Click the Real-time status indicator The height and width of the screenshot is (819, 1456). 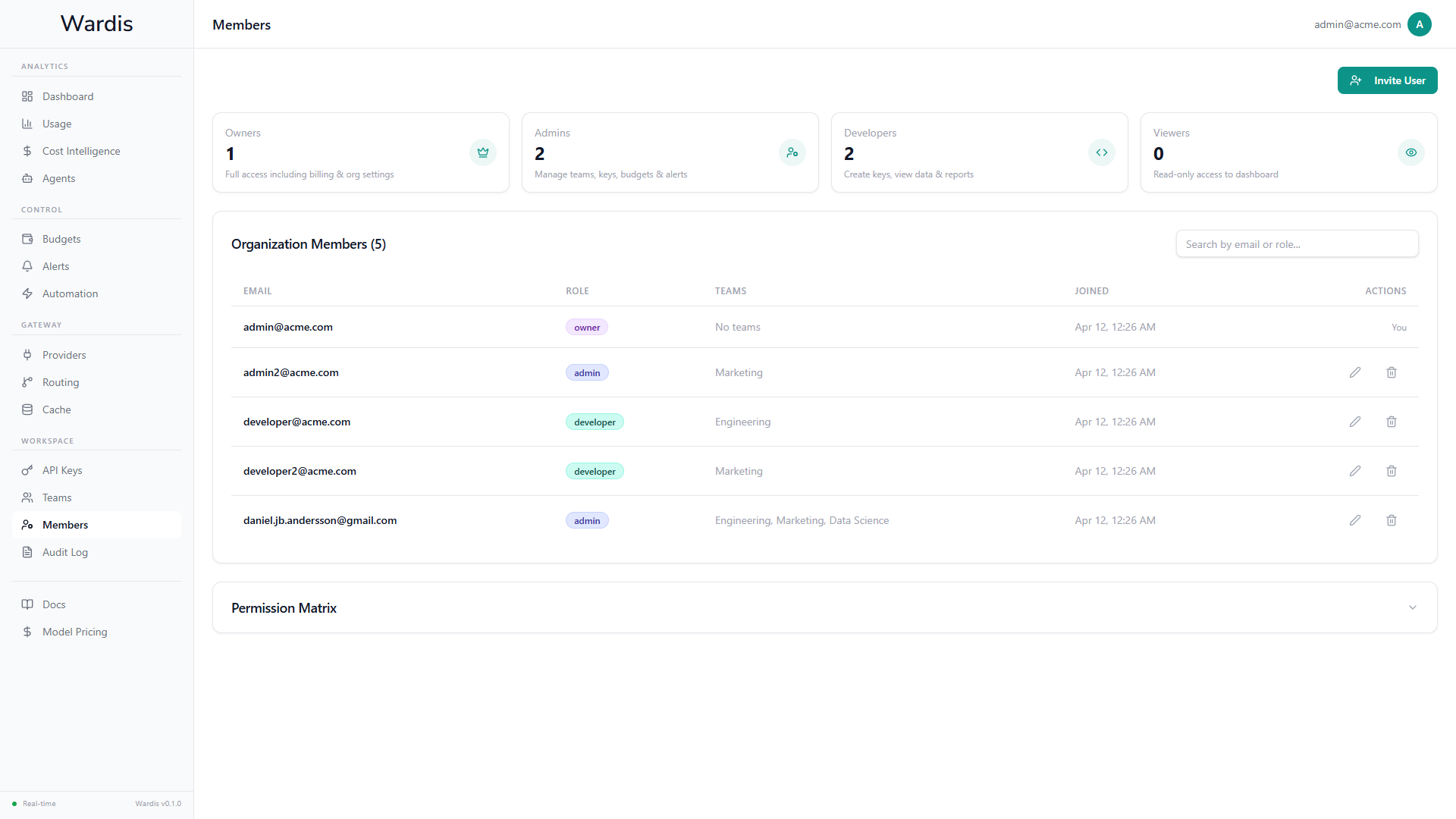coord(34,804)
